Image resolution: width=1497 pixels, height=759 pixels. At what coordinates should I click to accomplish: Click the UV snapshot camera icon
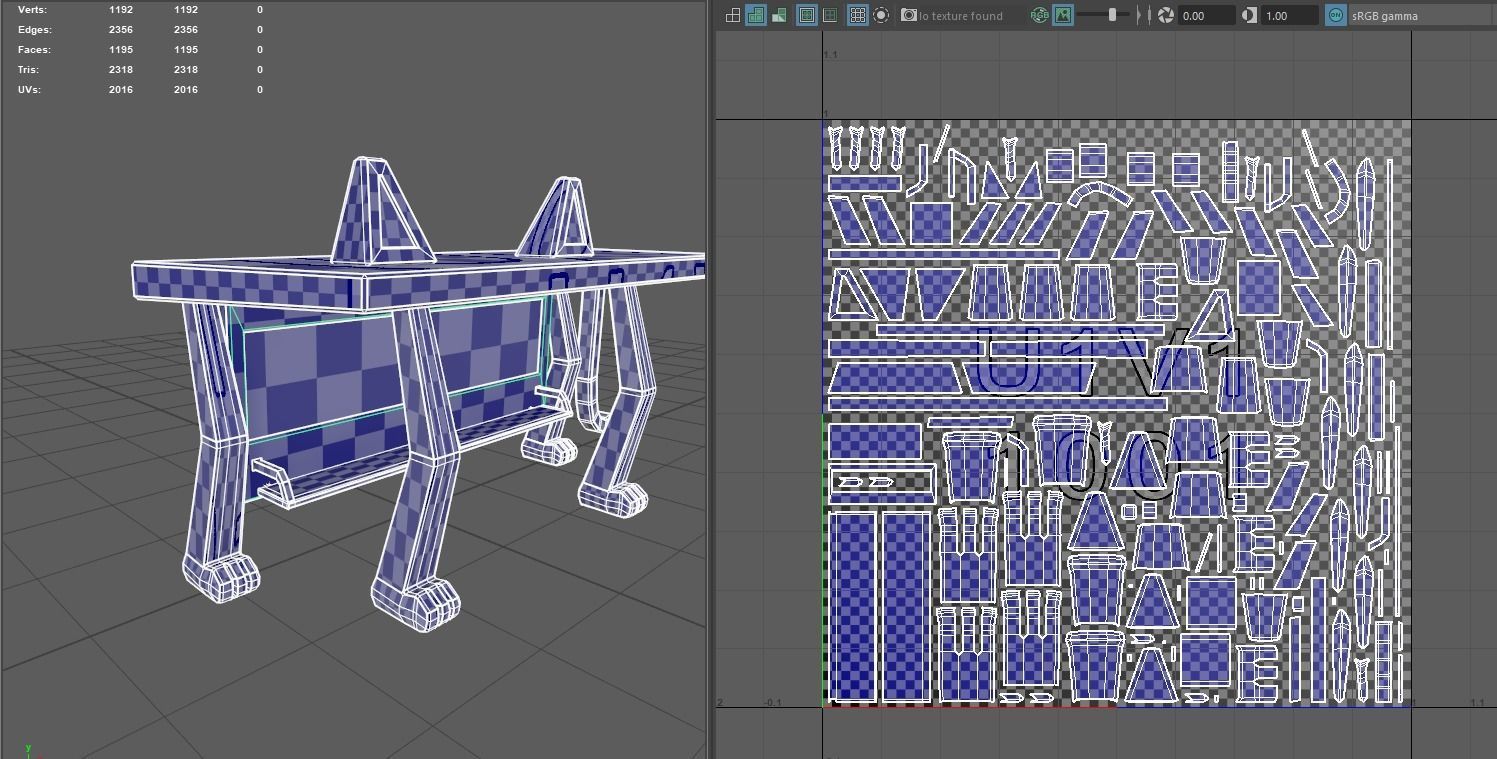pos(909,15)
